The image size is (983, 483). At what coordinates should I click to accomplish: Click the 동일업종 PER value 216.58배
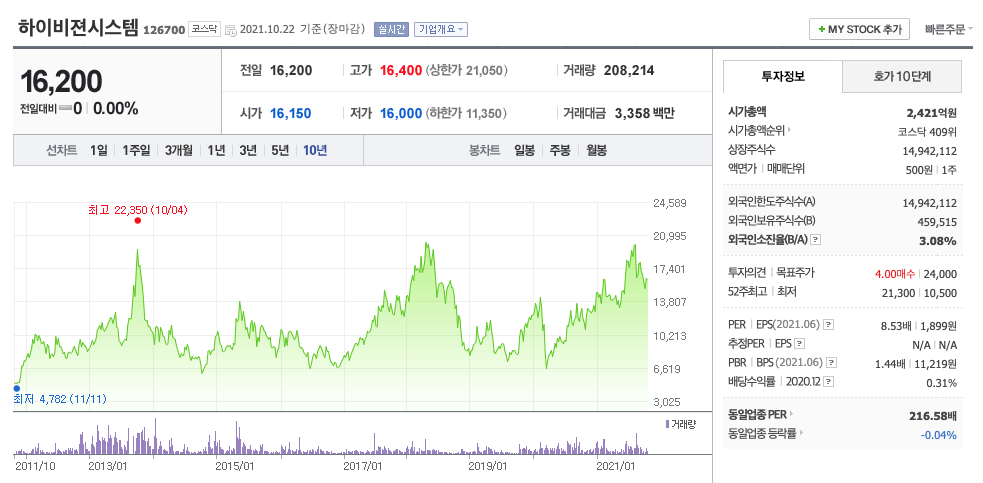click(x=933, y=416)
